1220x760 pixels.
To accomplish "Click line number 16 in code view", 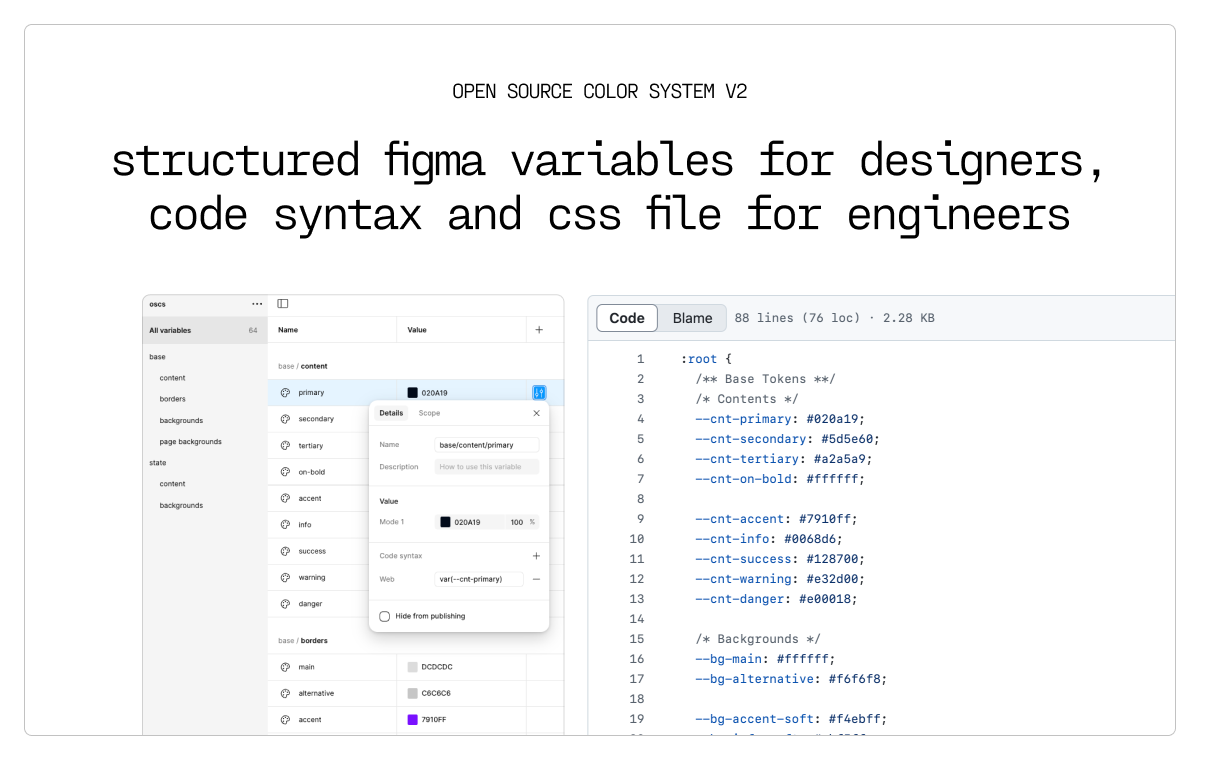I will [x=637, y=659].
